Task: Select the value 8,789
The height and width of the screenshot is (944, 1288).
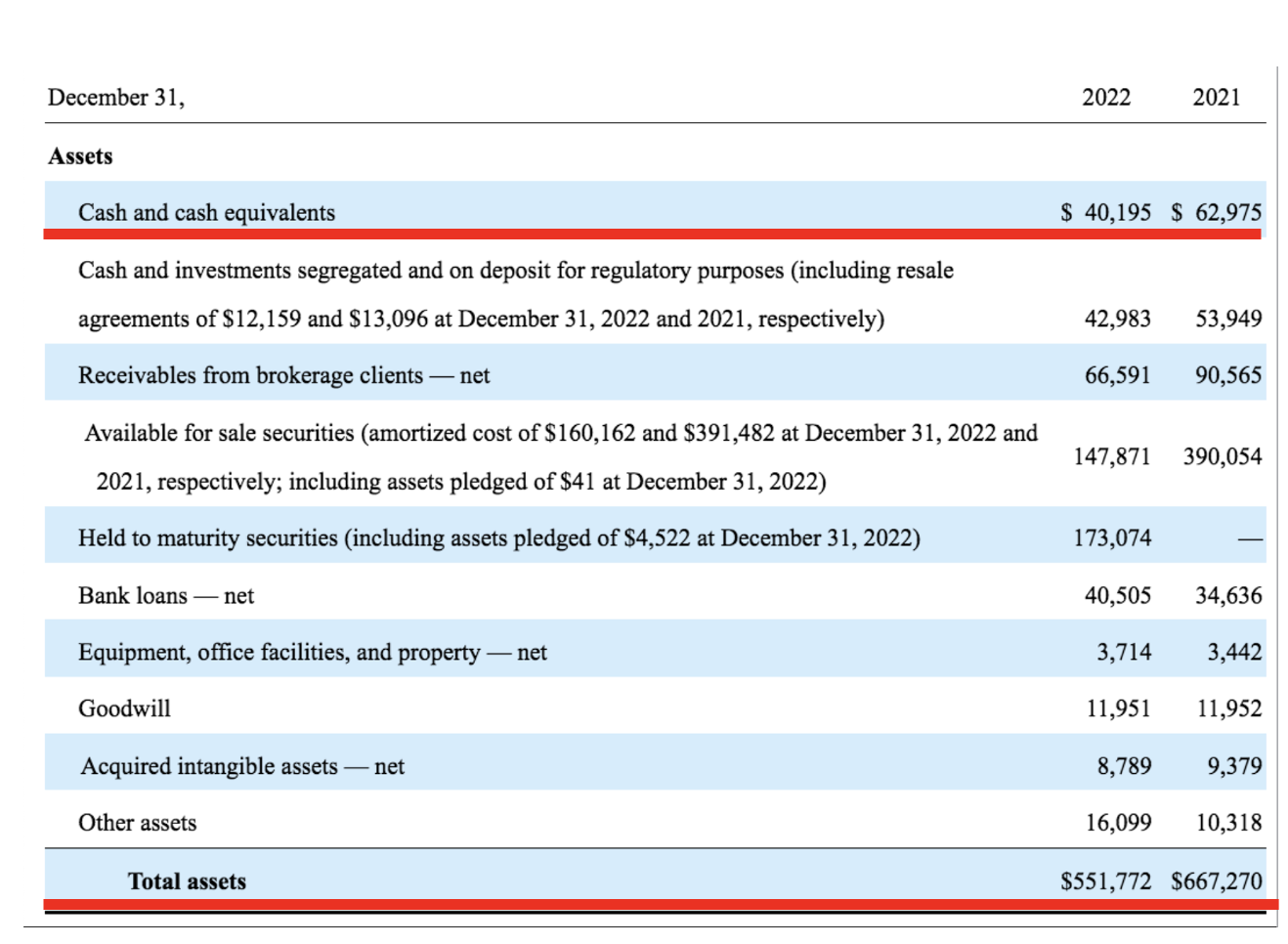Action: tap(1124, 766)
